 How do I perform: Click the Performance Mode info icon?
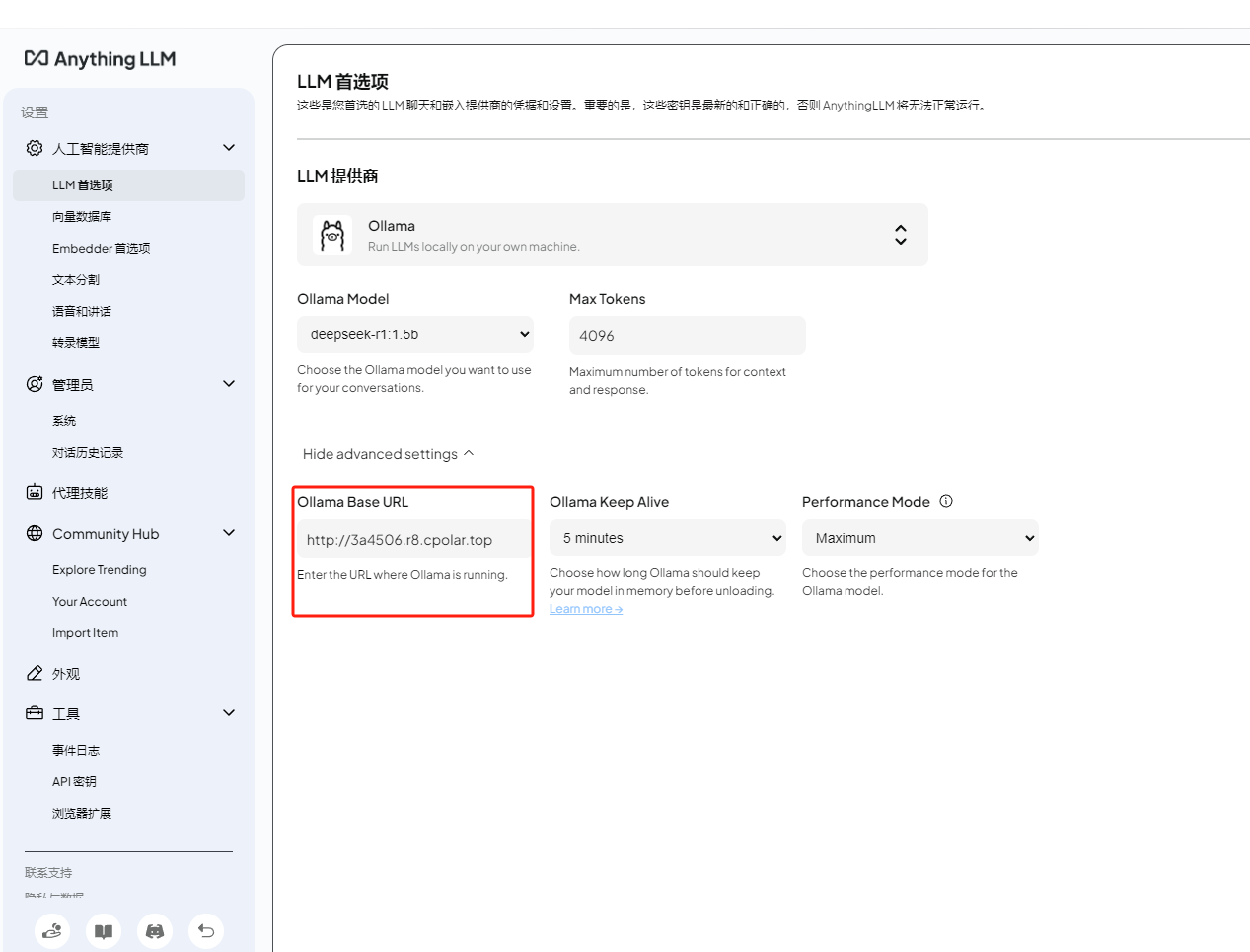[946, 501]
